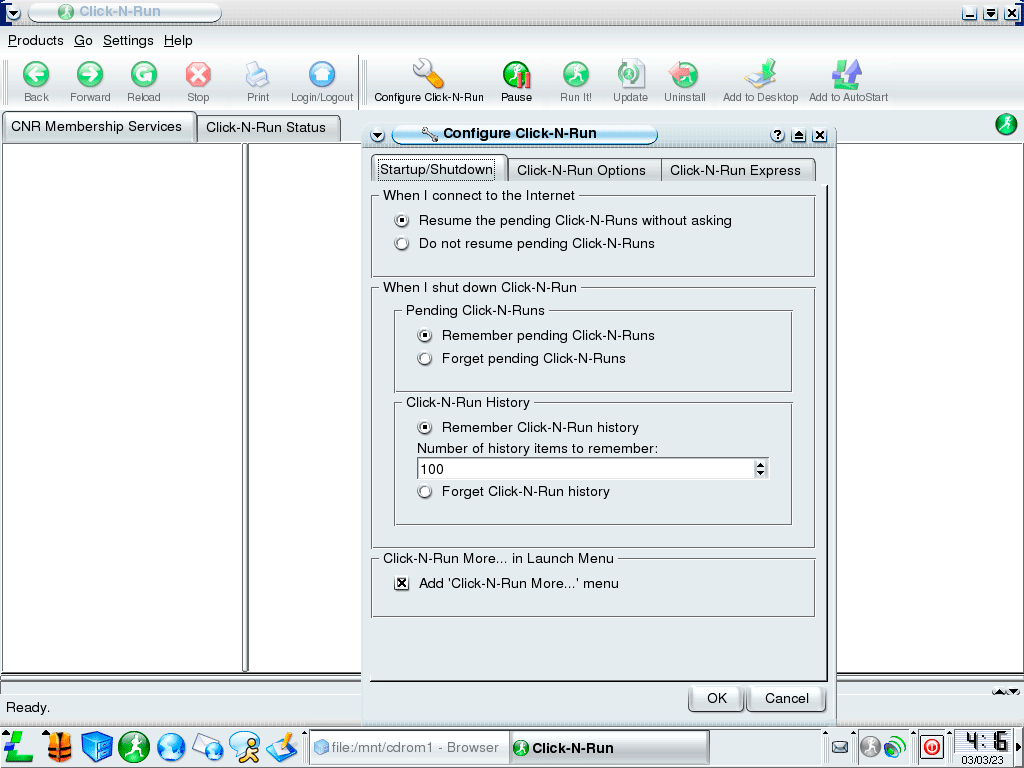Screen dimensions: 1024x768
Task: Click Cancel in Configure dialog
Action: [786, 699]
